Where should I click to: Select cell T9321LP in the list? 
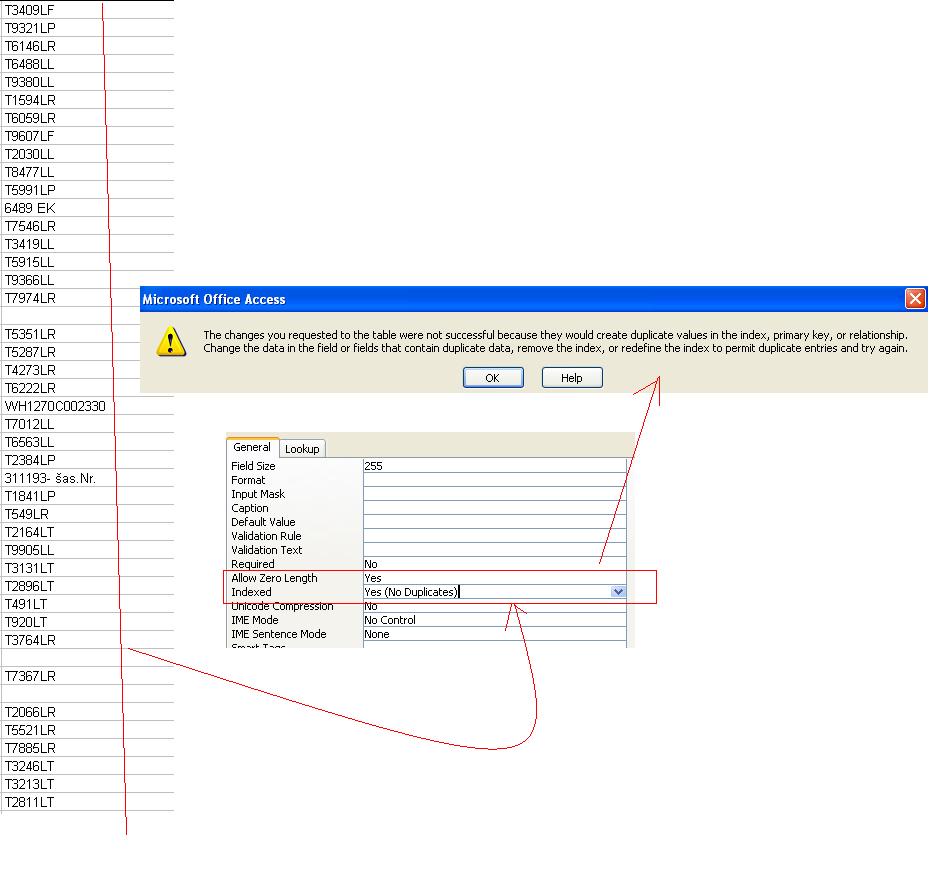coord(88,28)
